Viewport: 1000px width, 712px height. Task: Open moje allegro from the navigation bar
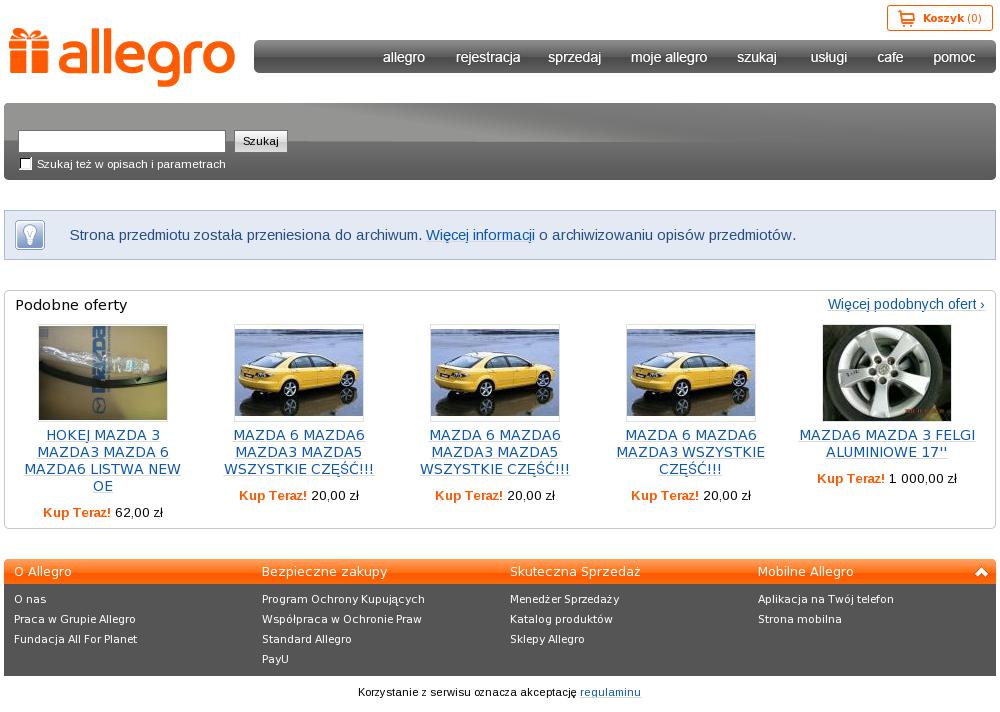pos(669,57)
